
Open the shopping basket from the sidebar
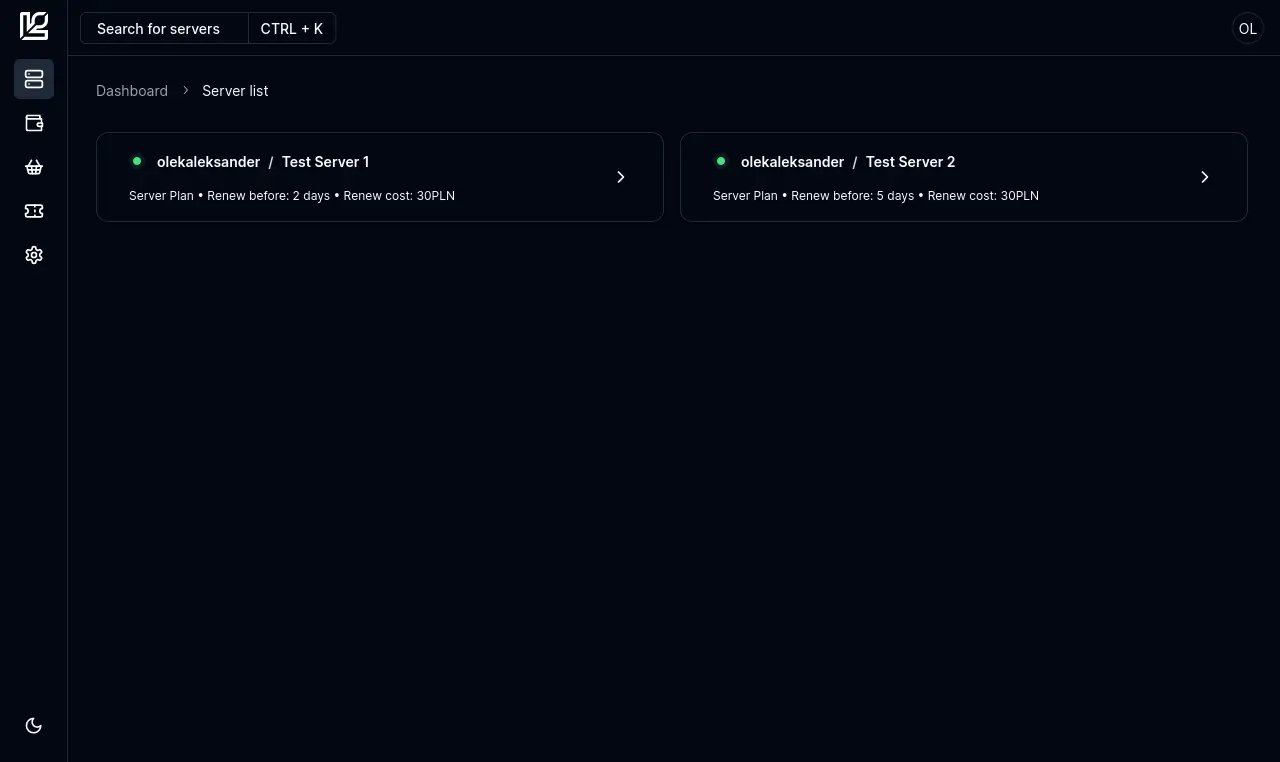[34, 167]
